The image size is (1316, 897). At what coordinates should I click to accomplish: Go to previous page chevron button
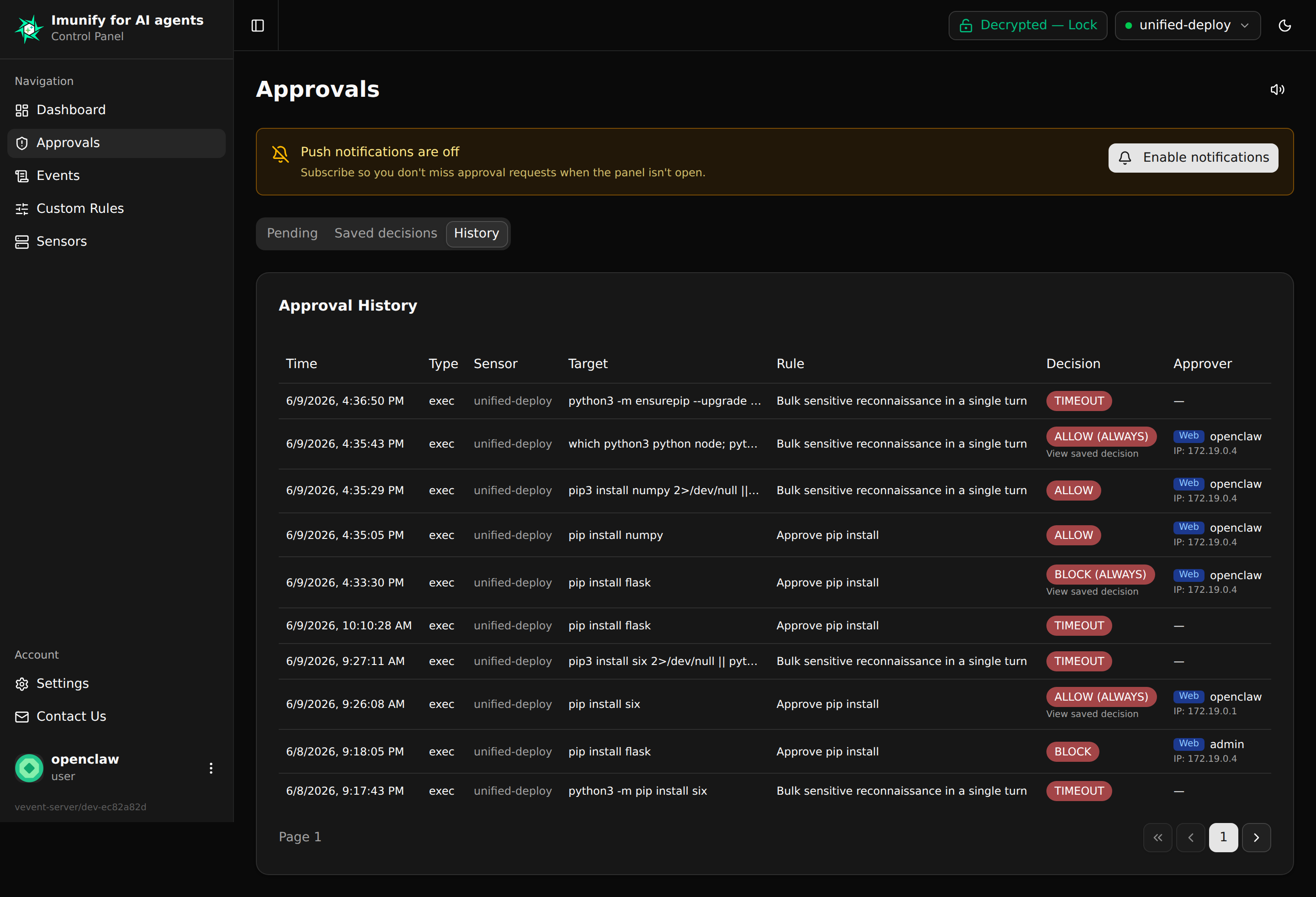[1190, 837]
